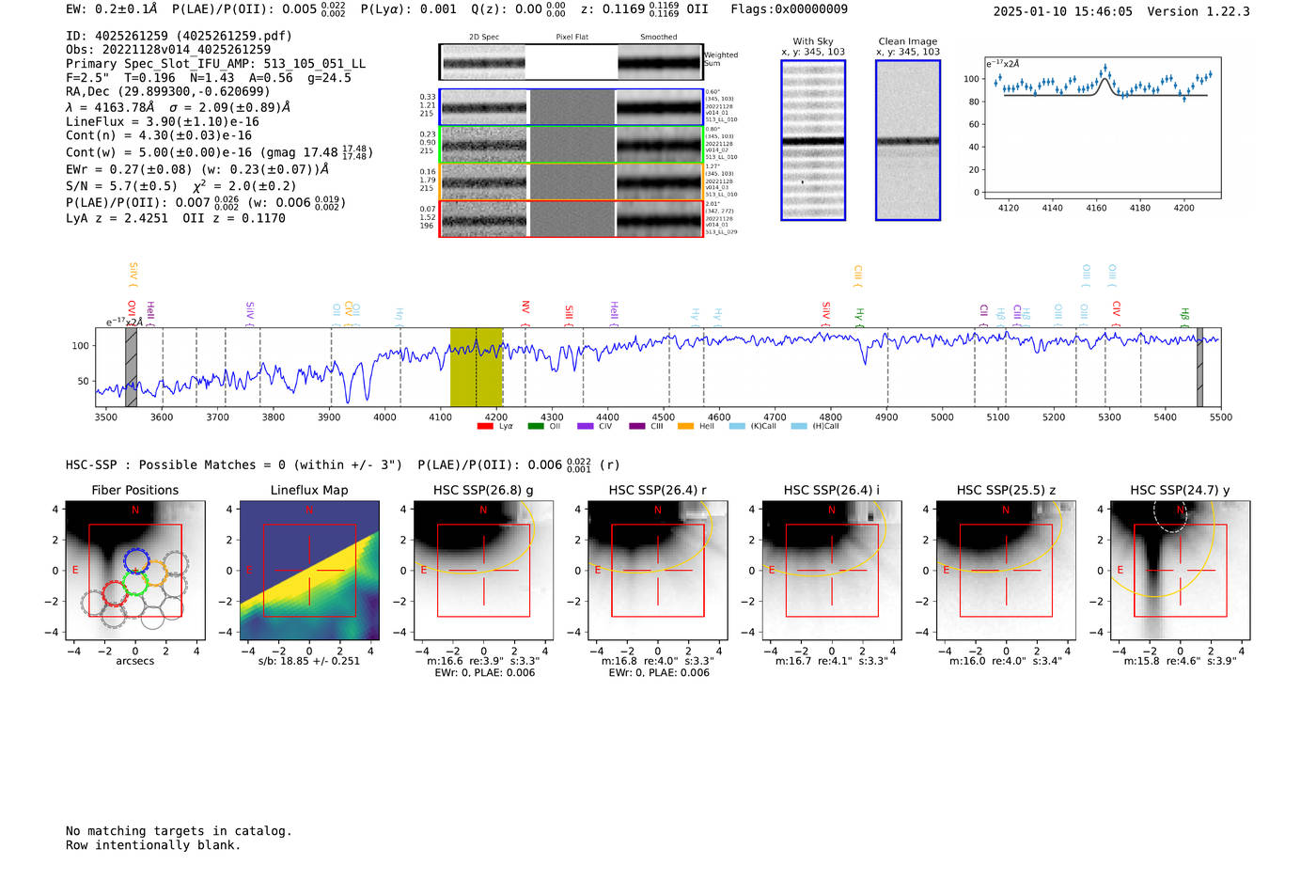The image size is (1316, 896).
Task: Click the yellow highlighted band in the spectrum
Action: (477, 367)
